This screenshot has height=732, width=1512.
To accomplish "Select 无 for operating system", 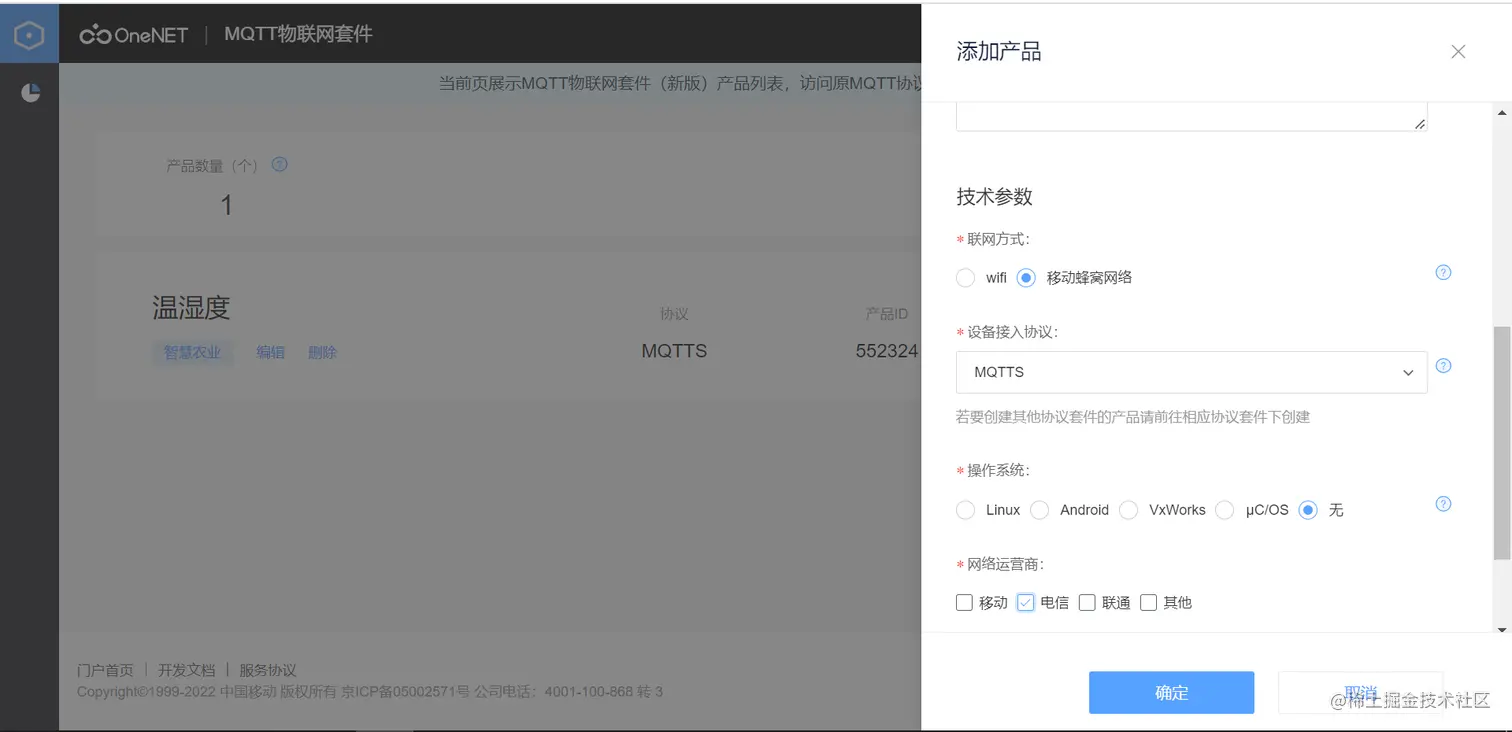I will coord(1308,510).
